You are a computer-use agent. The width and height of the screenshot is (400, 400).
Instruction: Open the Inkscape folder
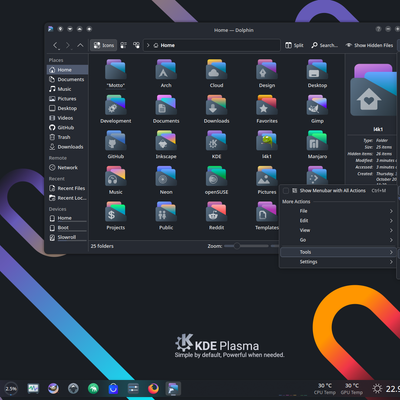click(x=166, y=144)
